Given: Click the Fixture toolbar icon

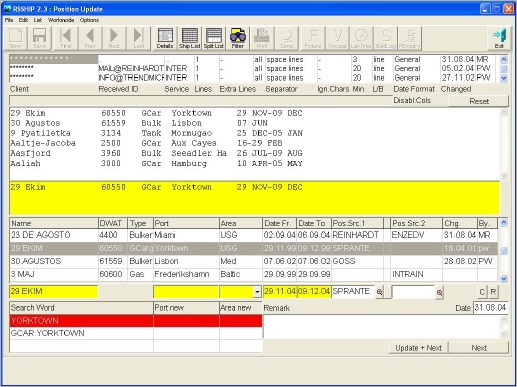Looking at the screenshot, I should click(313, 39).
